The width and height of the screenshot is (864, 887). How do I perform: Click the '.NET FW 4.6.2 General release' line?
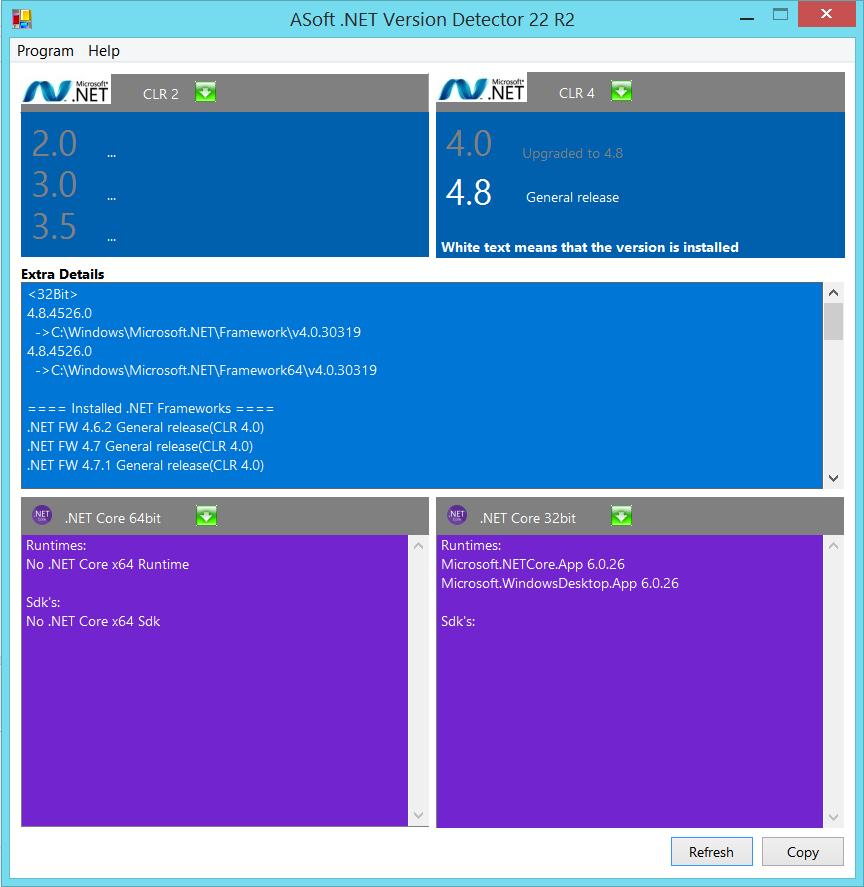tap(145, 427)
